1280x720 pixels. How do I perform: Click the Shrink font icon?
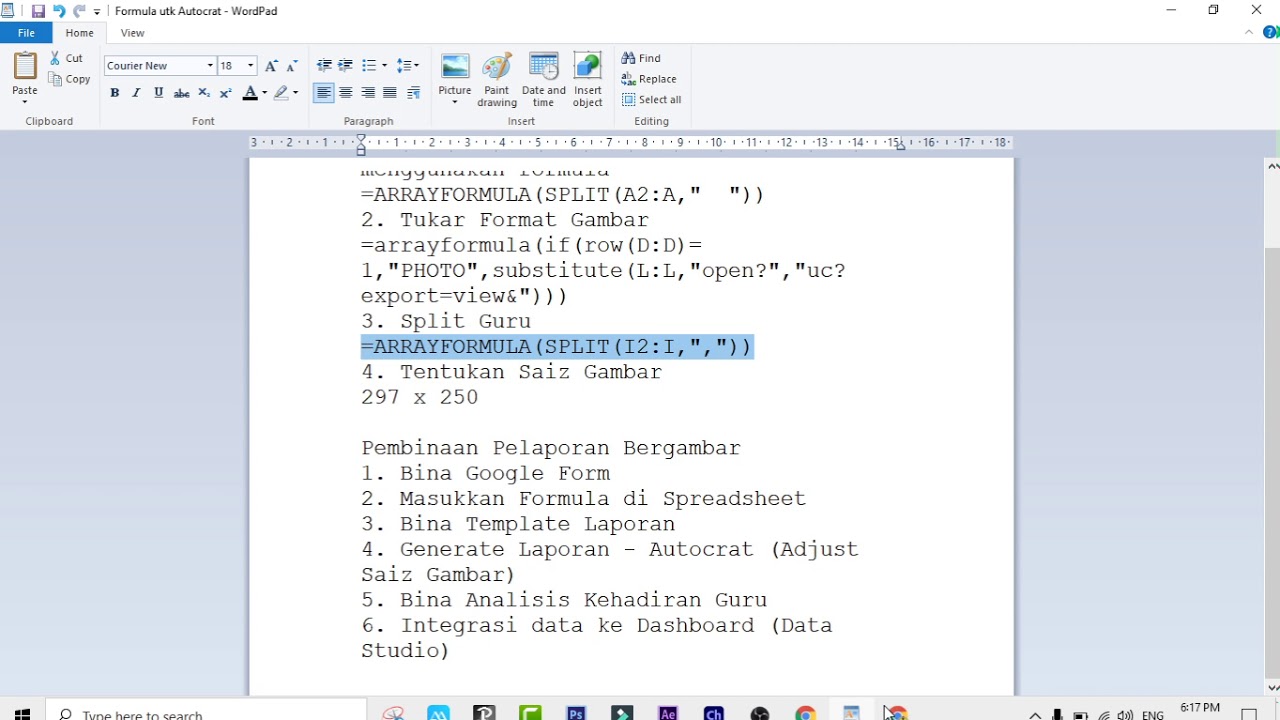(292, 66)
